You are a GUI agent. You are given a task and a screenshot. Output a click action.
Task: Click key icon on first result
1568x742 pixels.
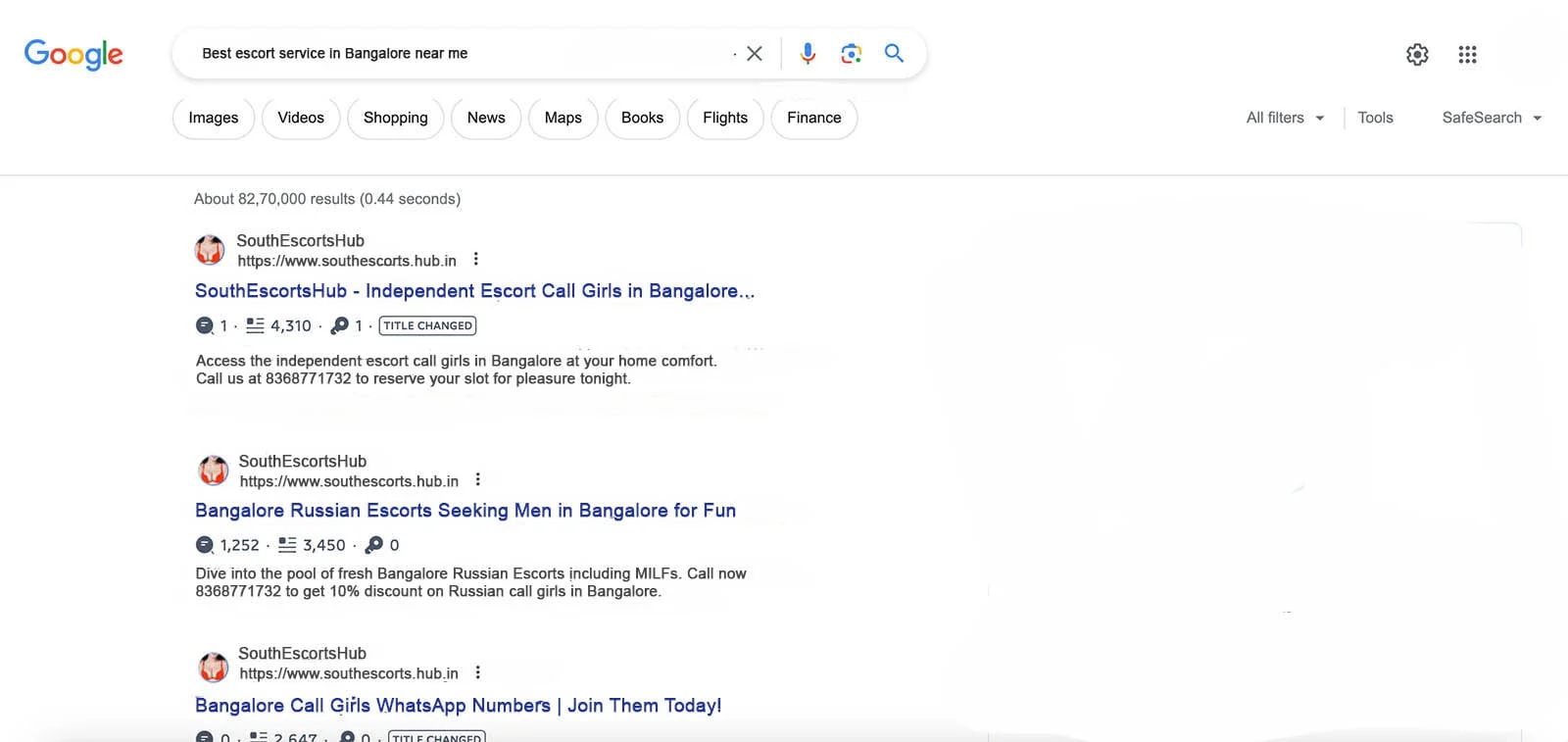340,325
